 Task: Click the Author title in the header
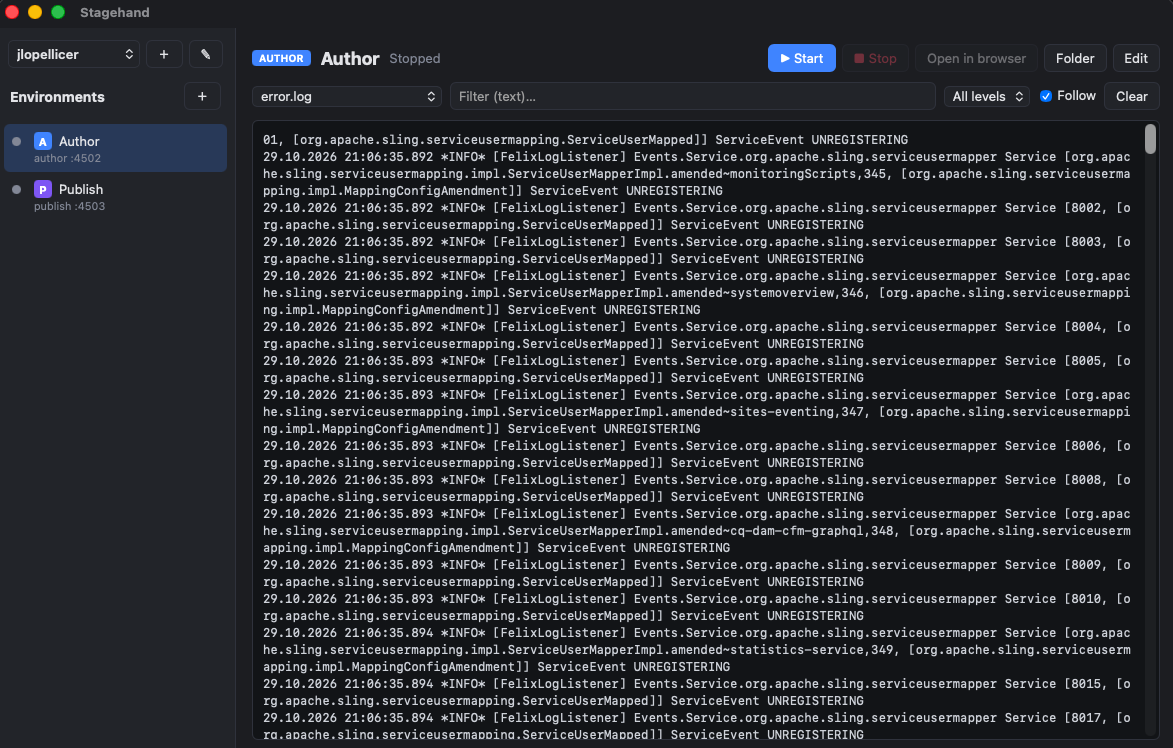(350, 58)
